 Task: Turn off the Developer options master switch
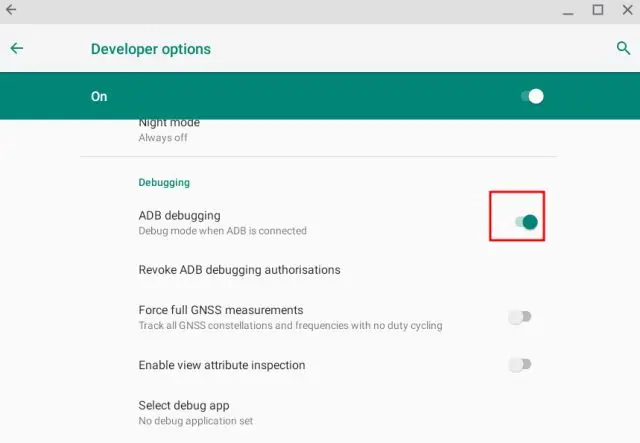tap(531, 96)
